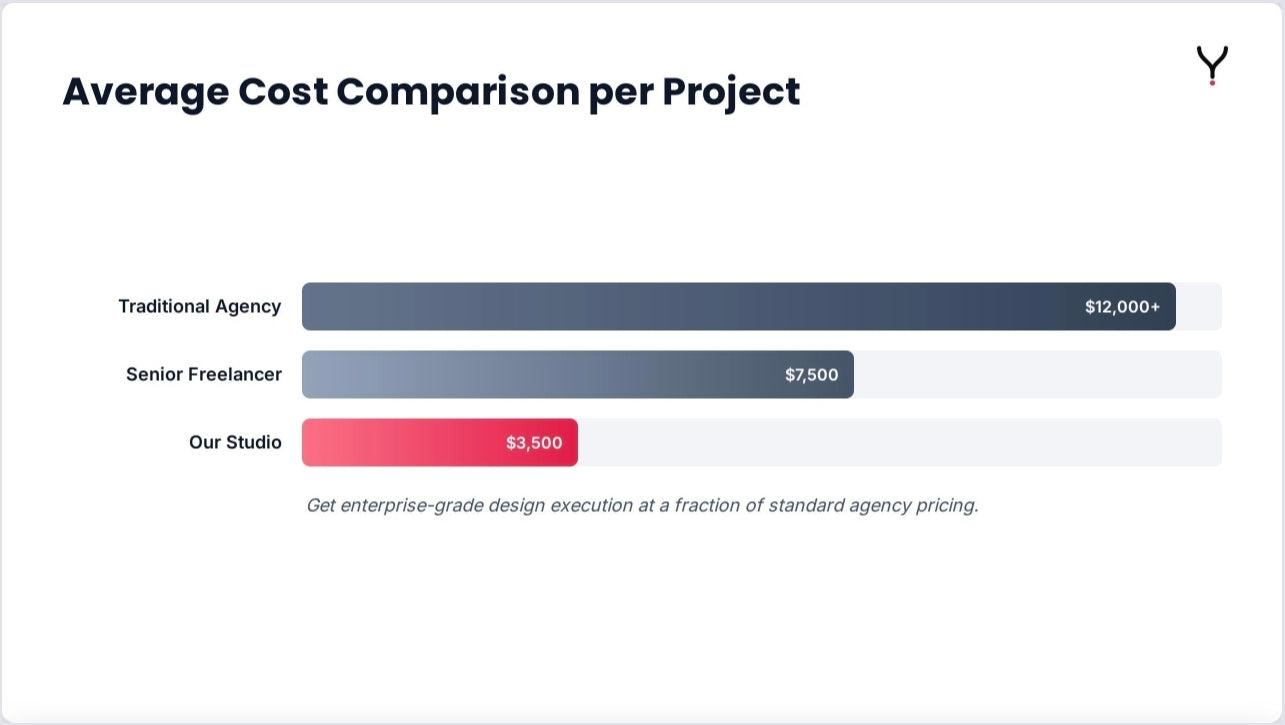Click the word 'Average' in the title
This screenshot has height=725, width=1285.
[145, 92]
